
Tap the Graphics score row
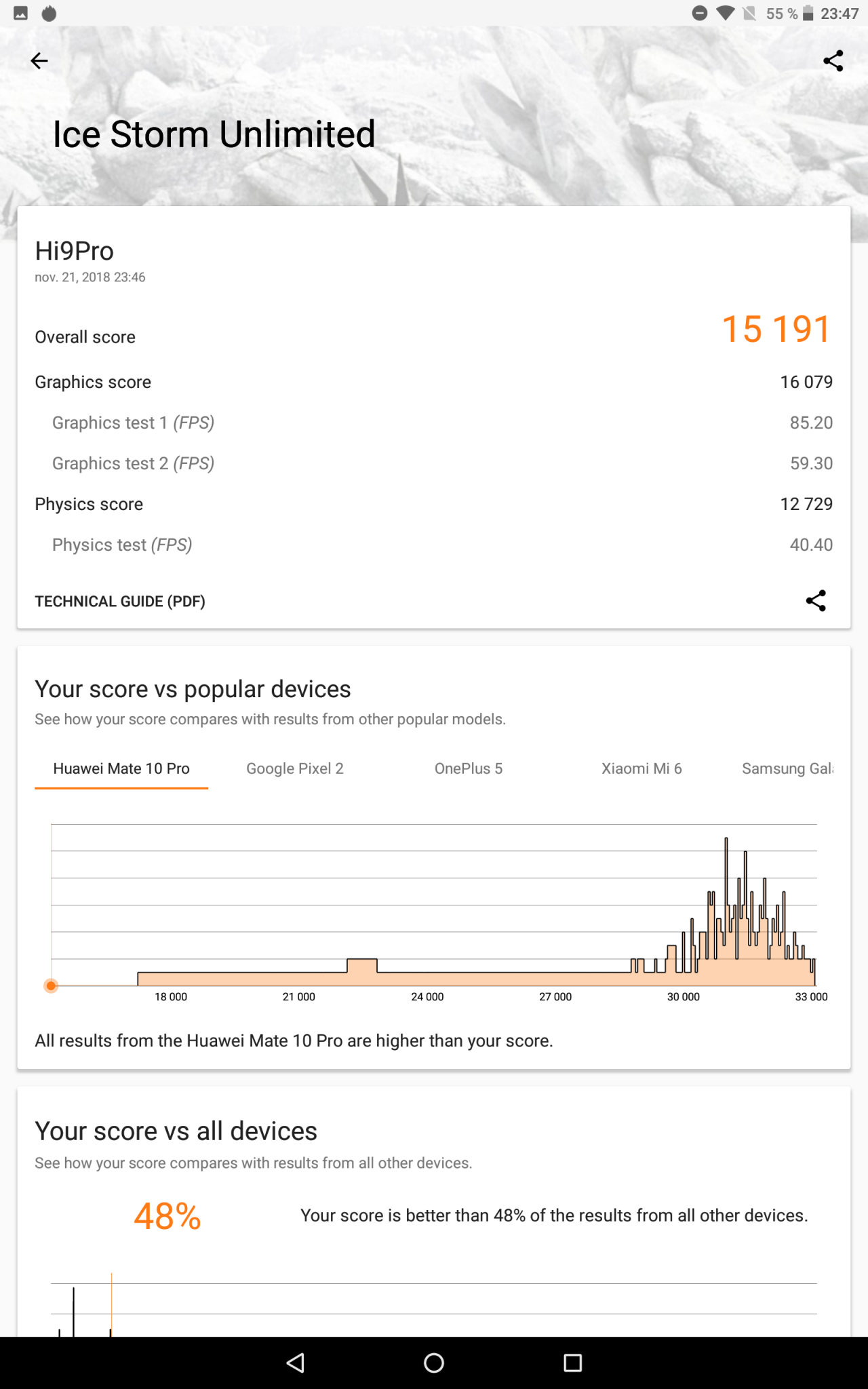[x=433, y=383]
